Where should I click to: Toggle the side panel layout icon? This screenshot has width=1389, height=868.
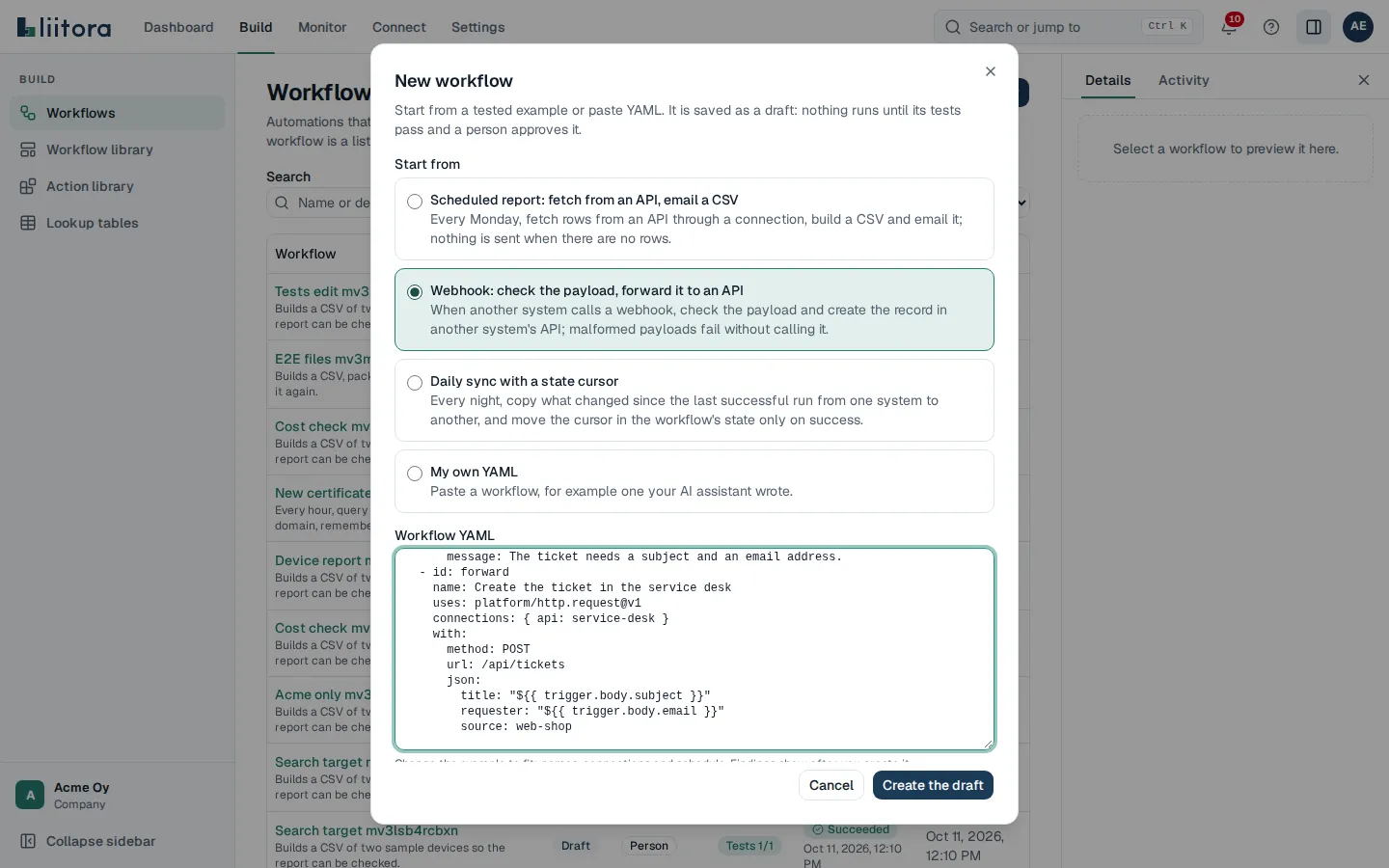1314,27
